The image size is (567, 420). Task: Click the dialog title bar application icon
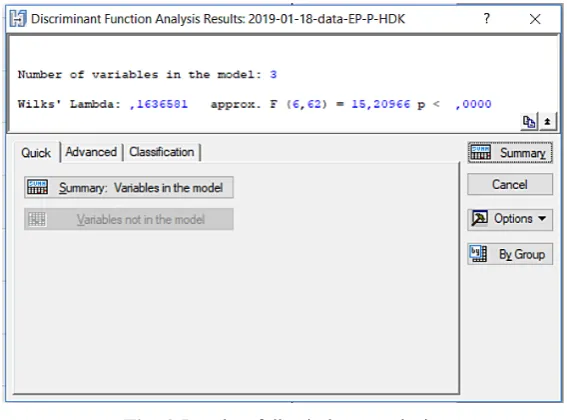(x=18, y=19)
